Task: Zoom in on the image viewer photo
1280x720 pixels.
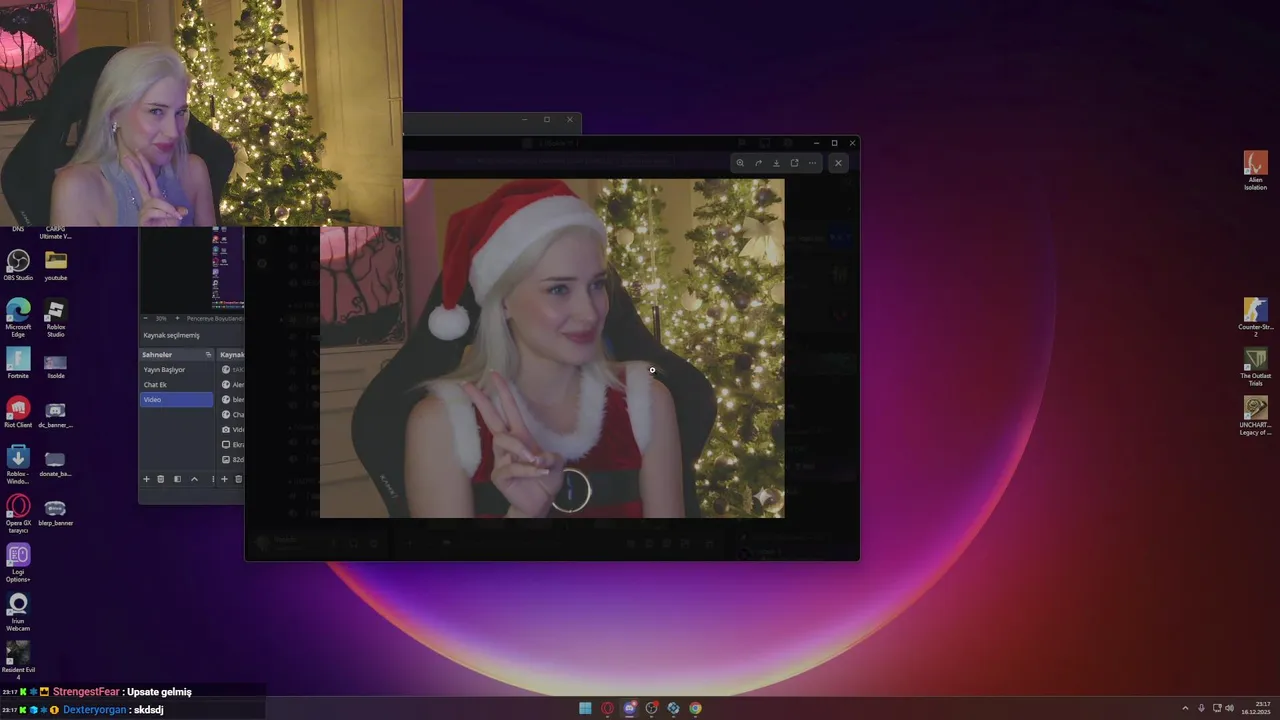Action: (x=740, y=163)
